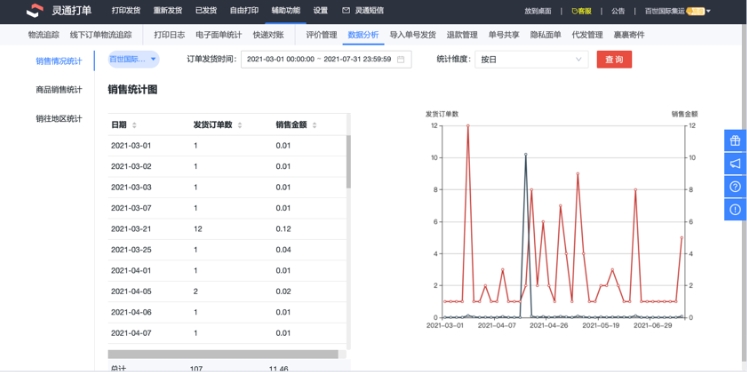Screen dimensions: 747x372
Task: Open 已发货 in the top menu
Action: click(206, 10)
